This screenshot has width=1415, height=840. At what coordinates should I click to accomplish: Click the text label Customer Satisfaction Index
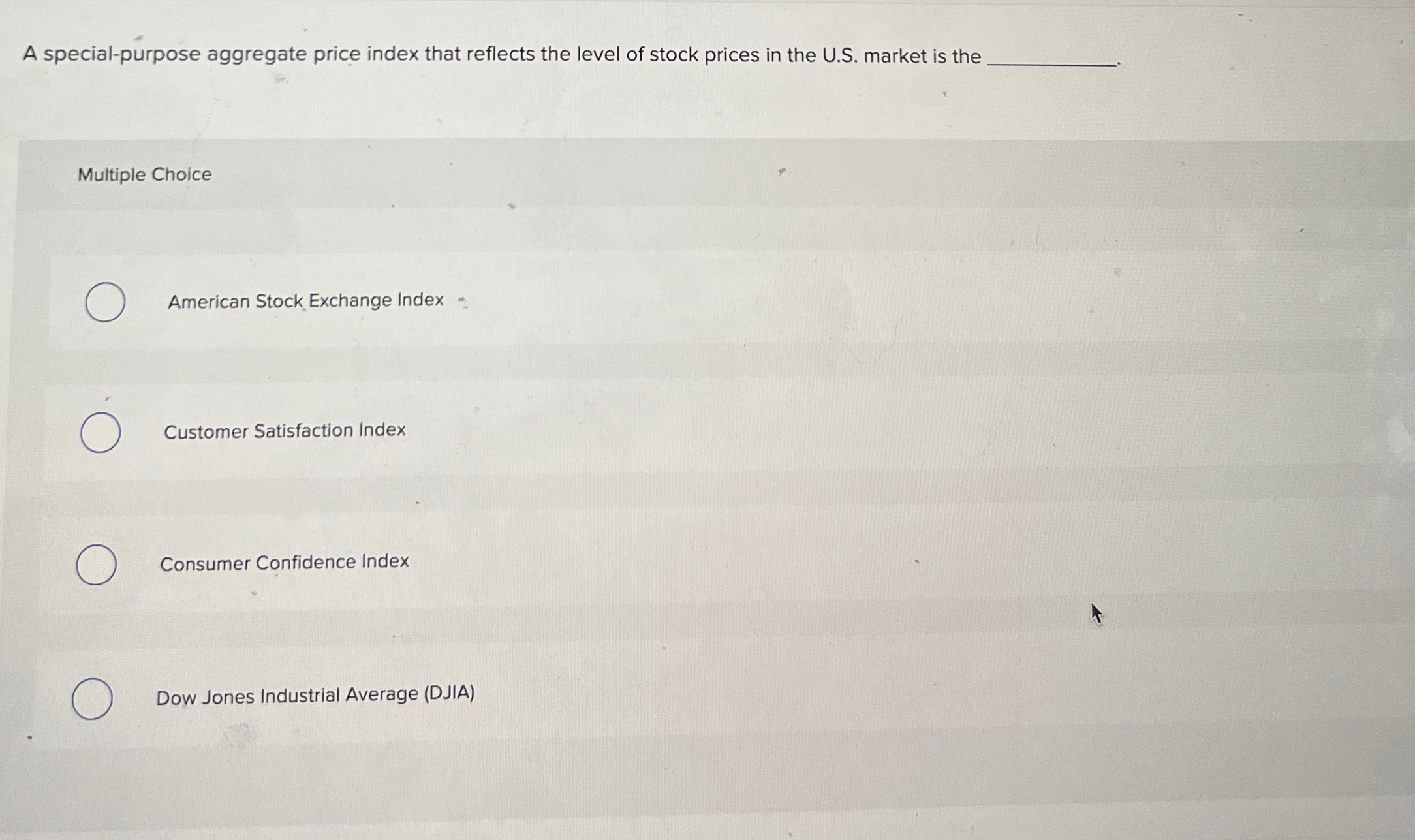285,431
